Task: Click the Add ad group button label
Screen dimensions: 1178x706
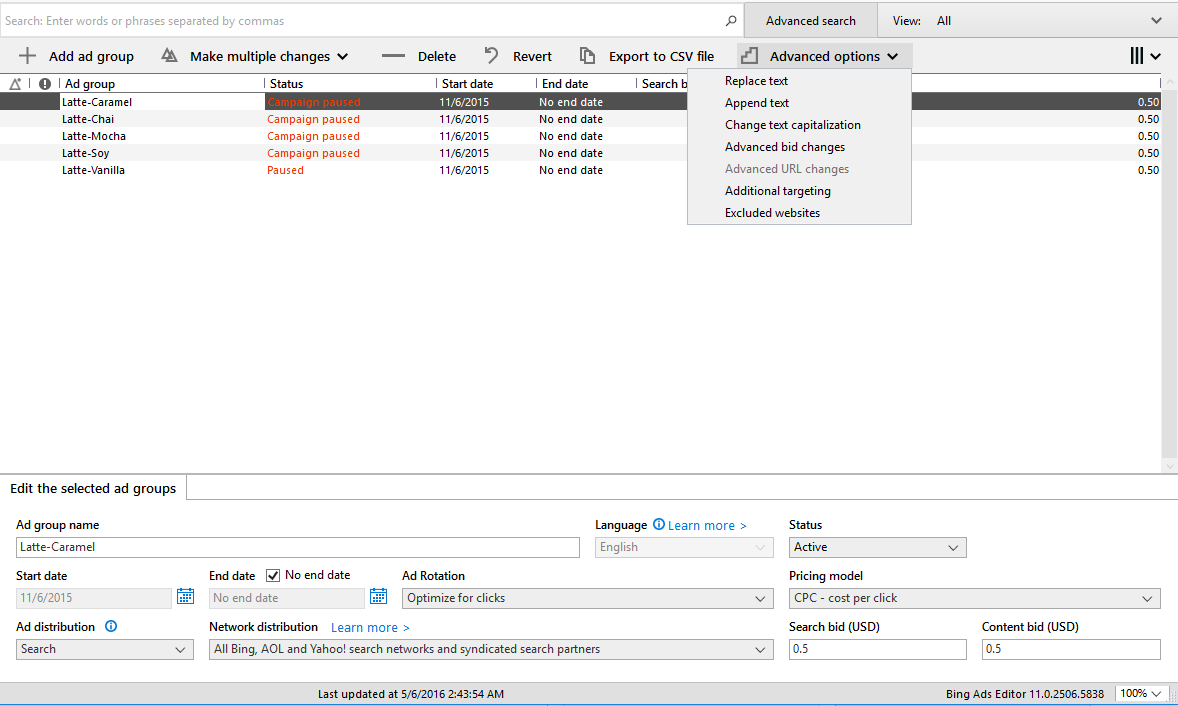Action: [x=91, y=56]
